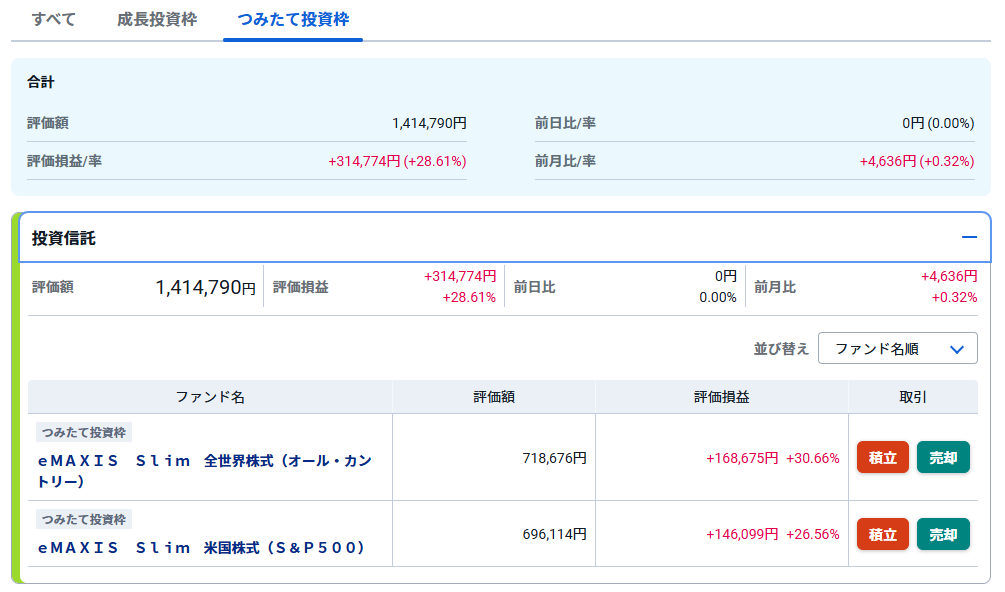
Task: Select the つみたて投資枠 tab
Action: [x=293, y=20]
